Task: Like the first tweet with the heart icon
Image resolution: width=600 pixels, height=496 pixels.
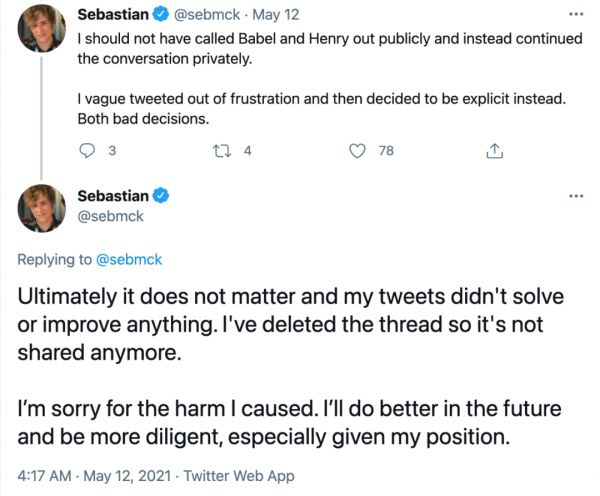Action: point(357,151)
